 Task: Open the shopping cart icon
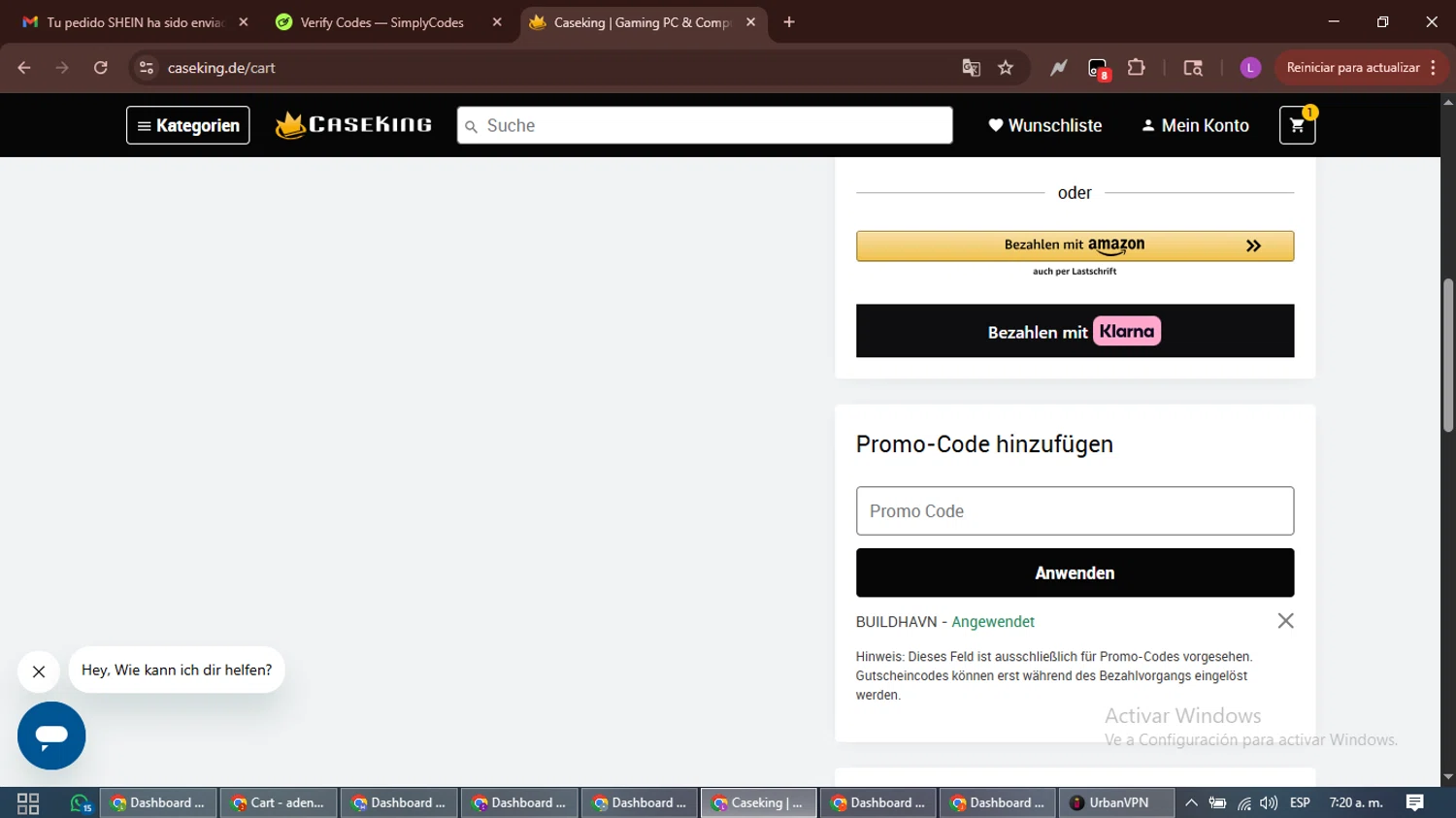click(1297, 125)
